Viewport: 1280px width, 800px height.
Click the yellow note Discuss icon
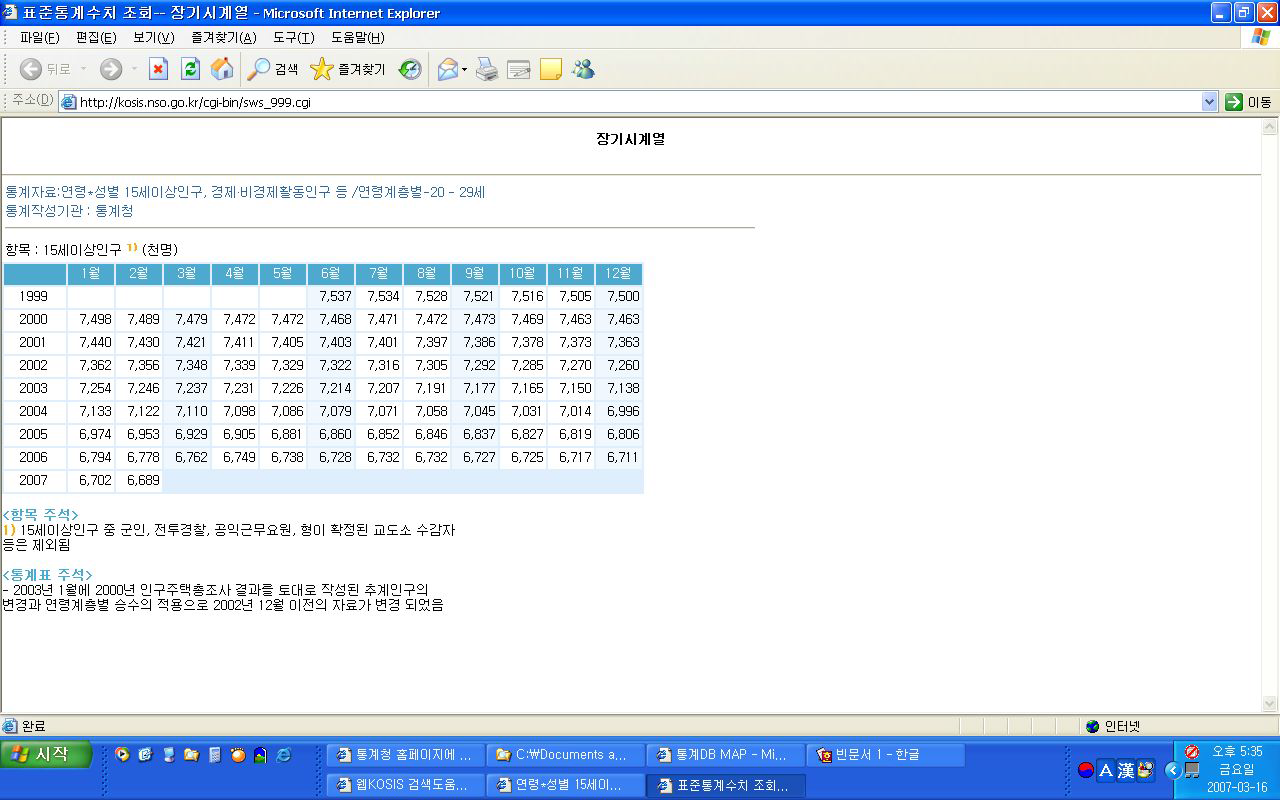pos(550,69)
